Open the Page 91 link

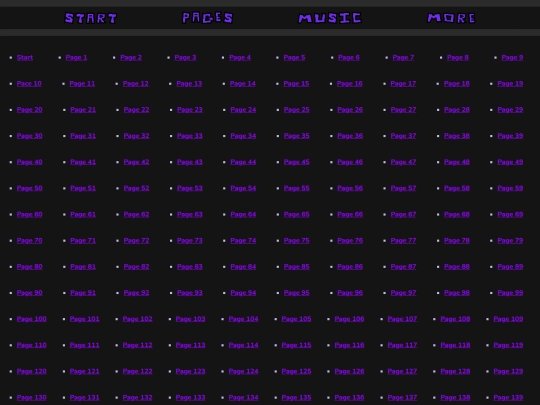(83, 293)
